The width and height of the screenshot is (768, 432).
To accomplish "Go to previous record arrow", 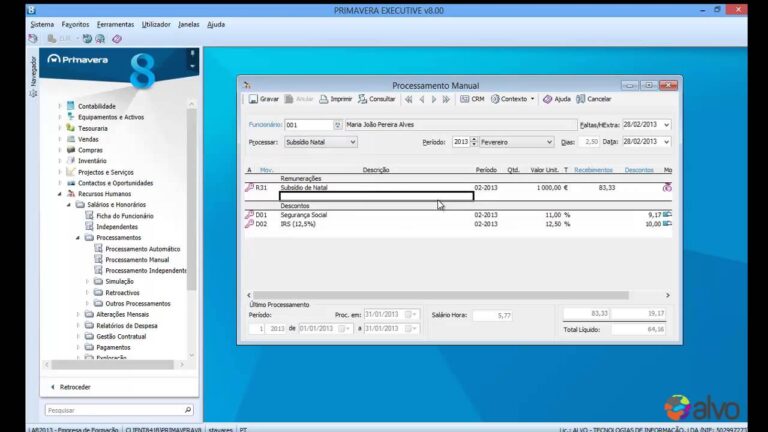I will click(422, 99).
